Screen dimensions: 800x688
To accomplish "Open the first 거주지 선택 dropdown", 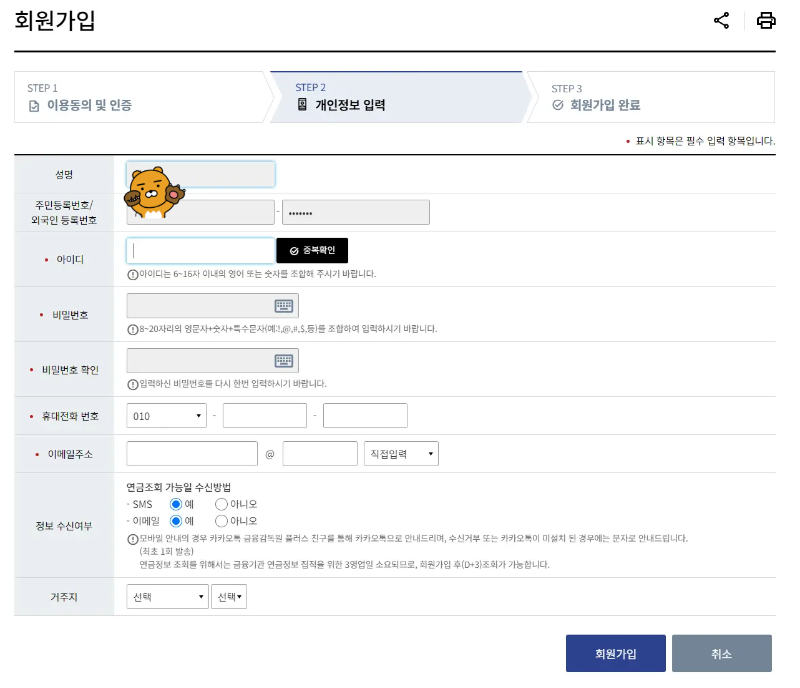I will 166,595.
